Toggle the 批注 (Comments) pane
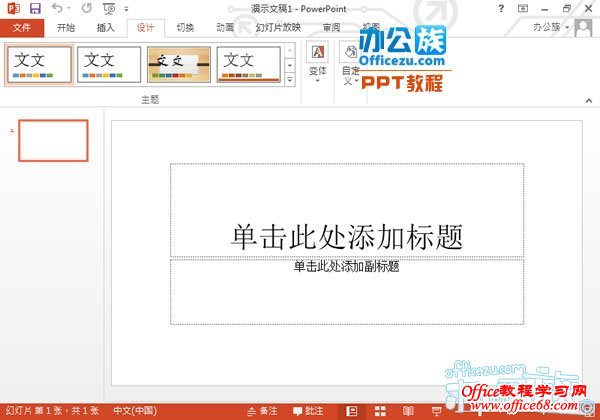 point(308,412)
